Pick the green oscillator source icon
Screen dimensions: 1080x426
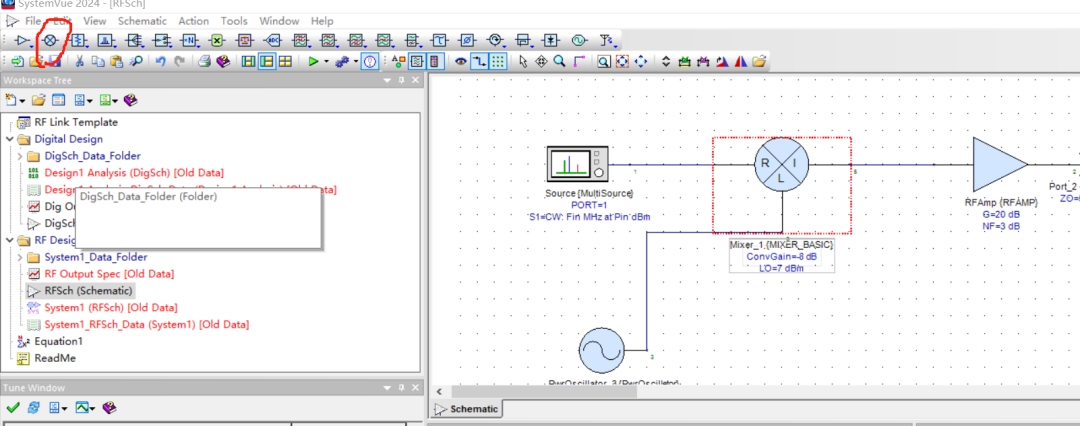pyautogui.click(x=579, y=40)
